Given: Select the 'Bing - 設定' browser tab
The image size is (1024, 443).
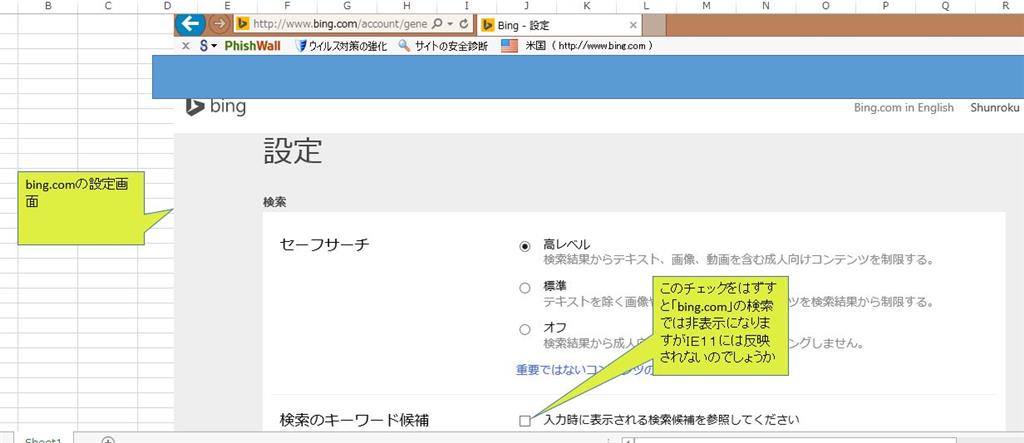Looking at the screenshot, I should pyautogui.click(x=560, y=25).
